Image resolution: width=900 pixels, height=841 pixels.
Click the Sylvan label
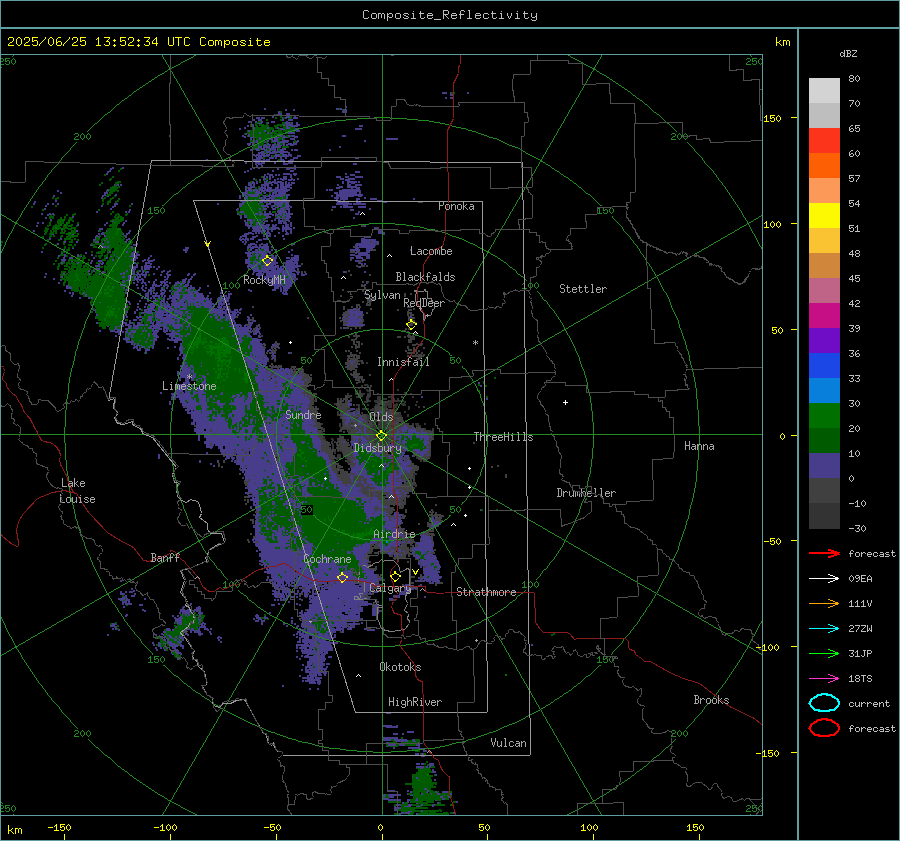382,295
